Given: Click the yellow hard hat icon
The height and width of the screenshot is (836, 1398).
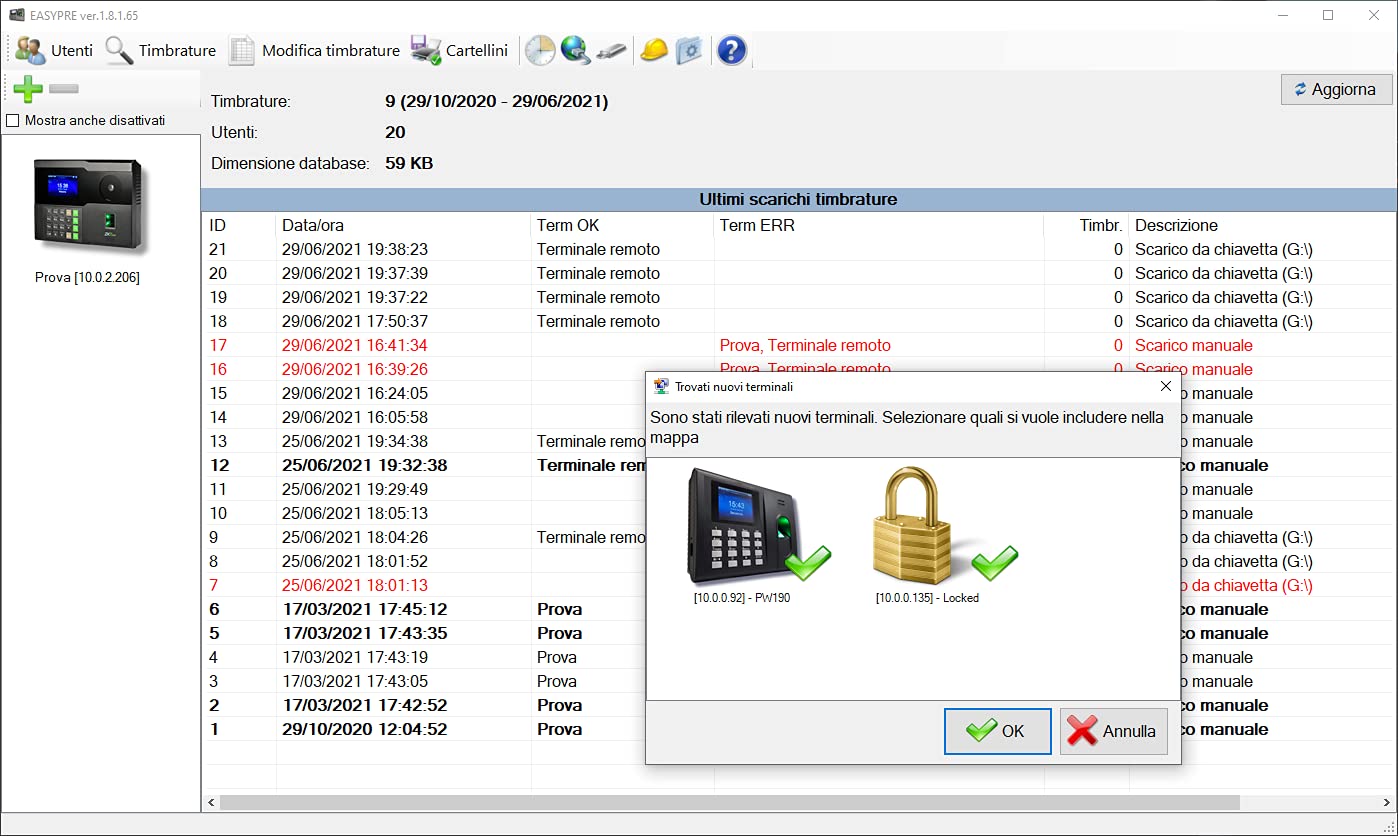Looking at the screenshot, I should [654, 50].
